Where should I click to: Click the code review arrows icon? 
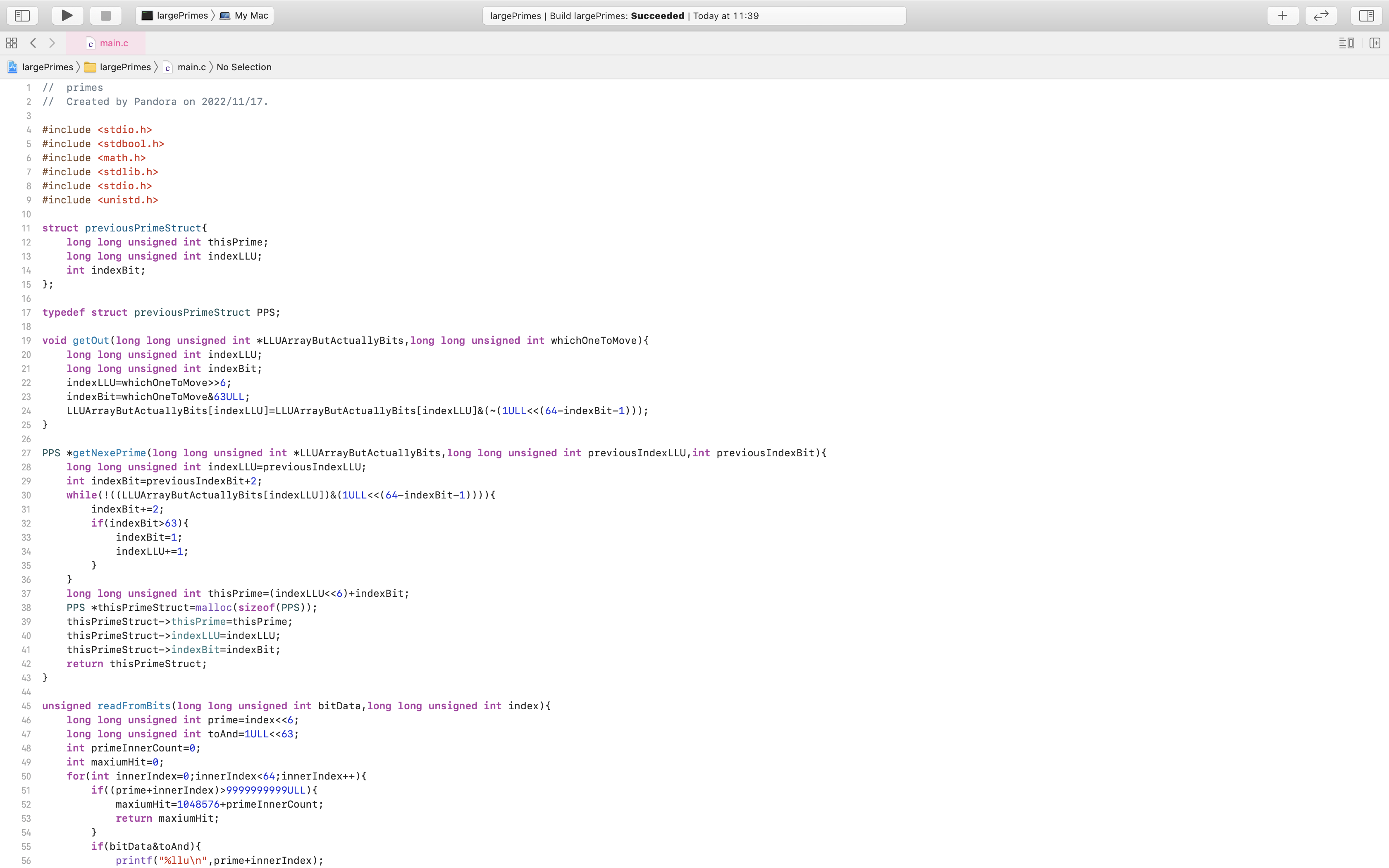[x=1321, y=16]
